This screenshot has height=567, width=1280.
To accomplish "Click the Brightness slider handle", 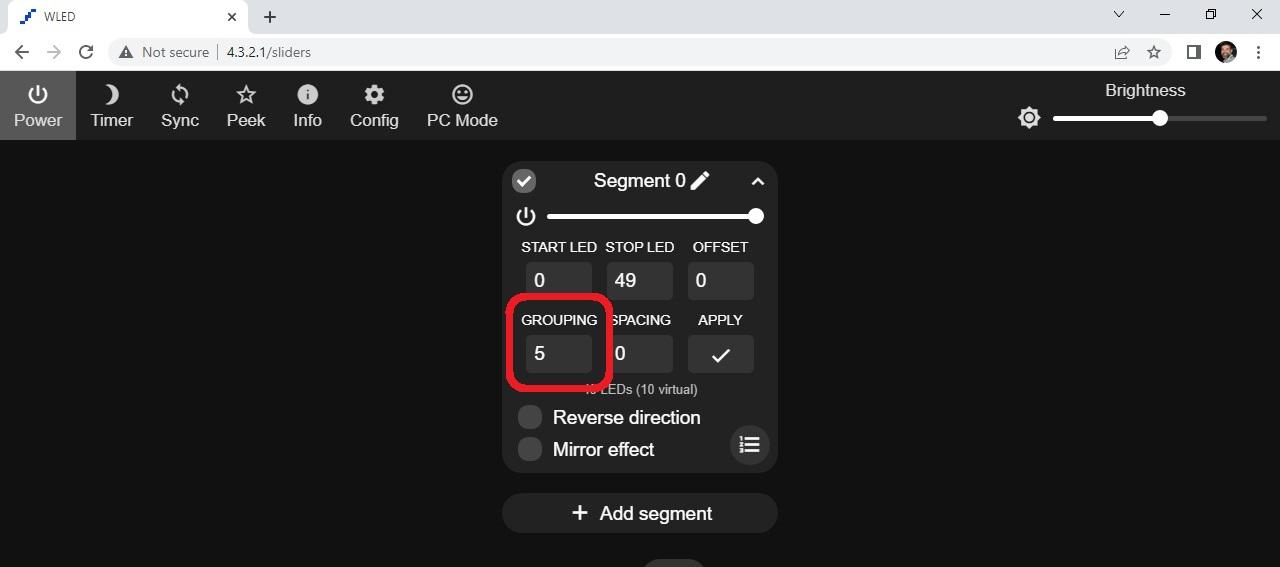I will click(1160, 118).
